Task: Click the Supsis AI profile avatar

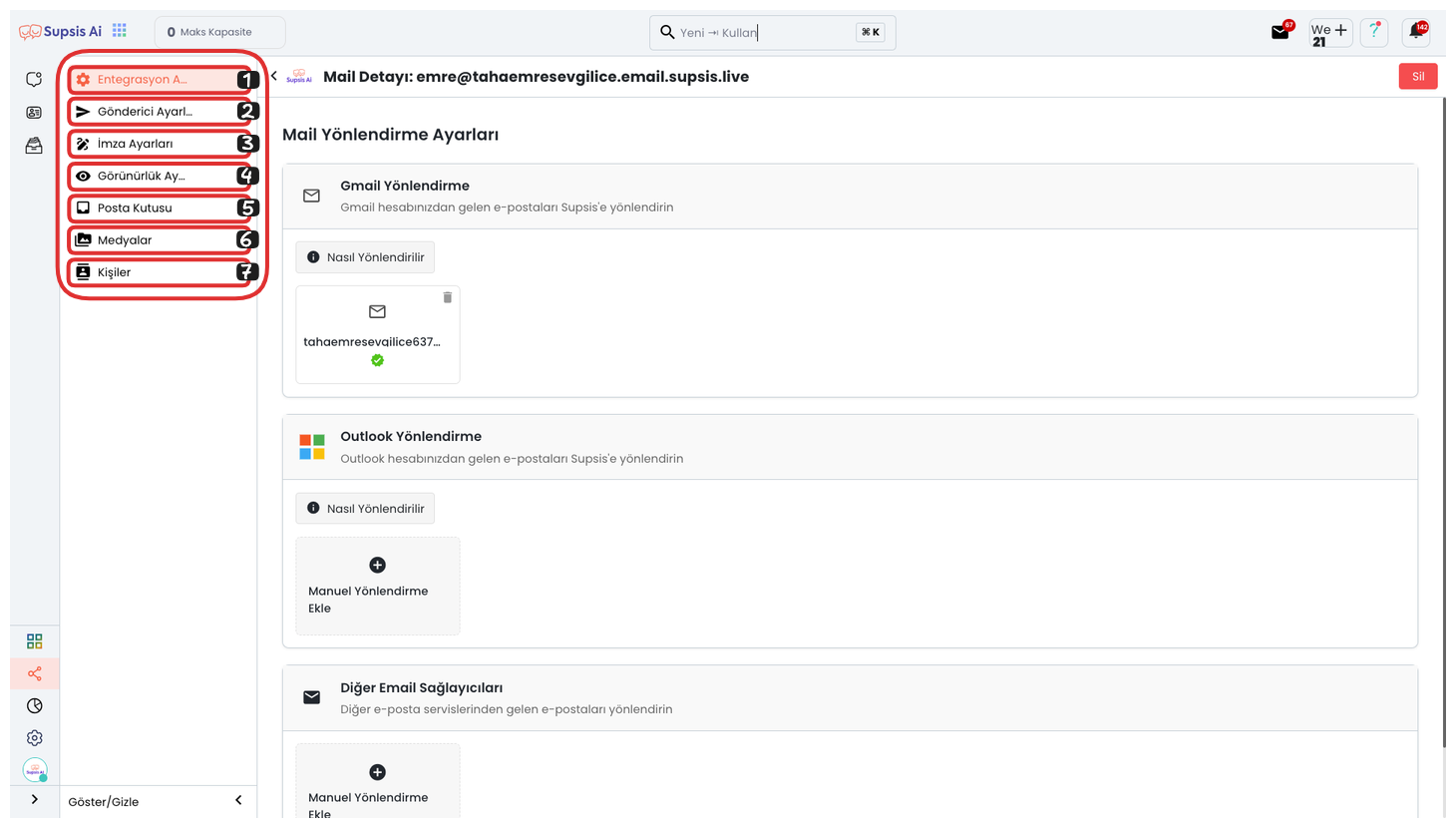Action: click(35, 770)
